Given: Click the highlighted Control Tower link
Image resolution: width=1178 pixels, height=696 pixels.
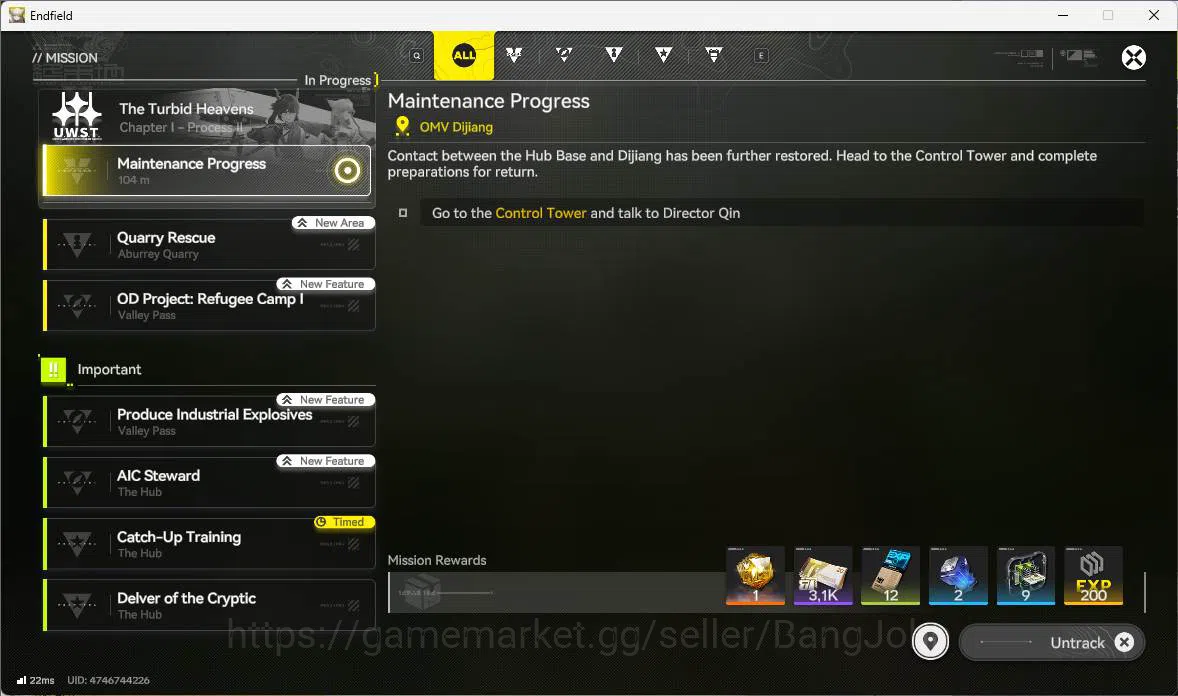Looking at the screenshot, I should coord(541,213).
